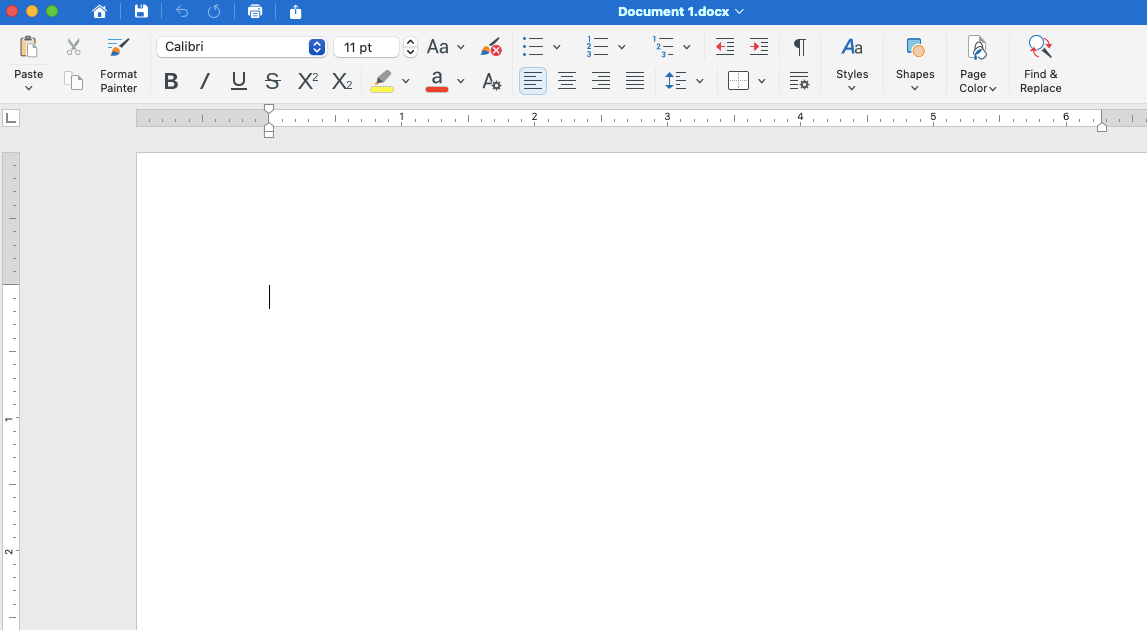Open bullet style options arrow
Screen dimensions: 1147x630
point(557,47)
